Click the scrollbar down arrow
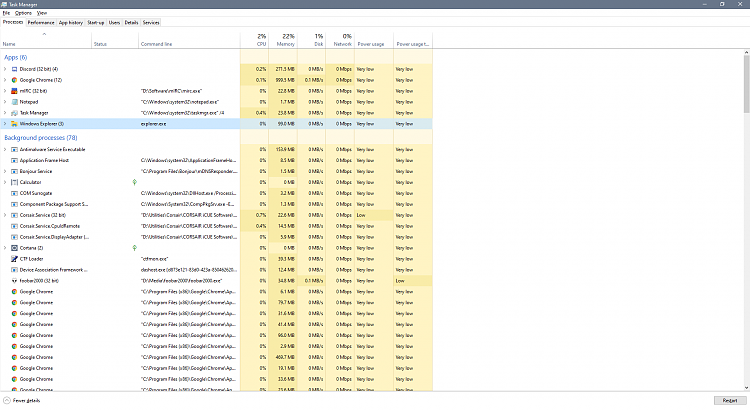This screenshot has width=750, height=410. point(747,388)
